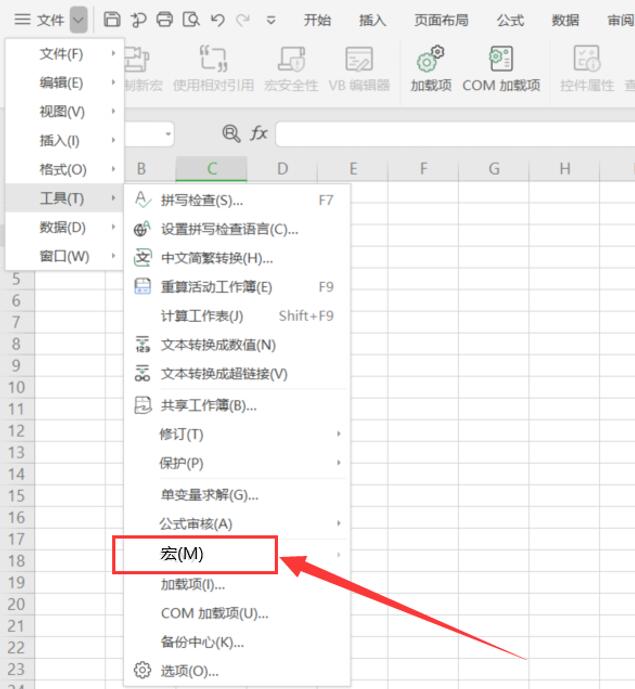The width and height of the screenshot is (635, 689).
Task: Choose 单变量求解(G) menu item
Action: pos(237,495)
